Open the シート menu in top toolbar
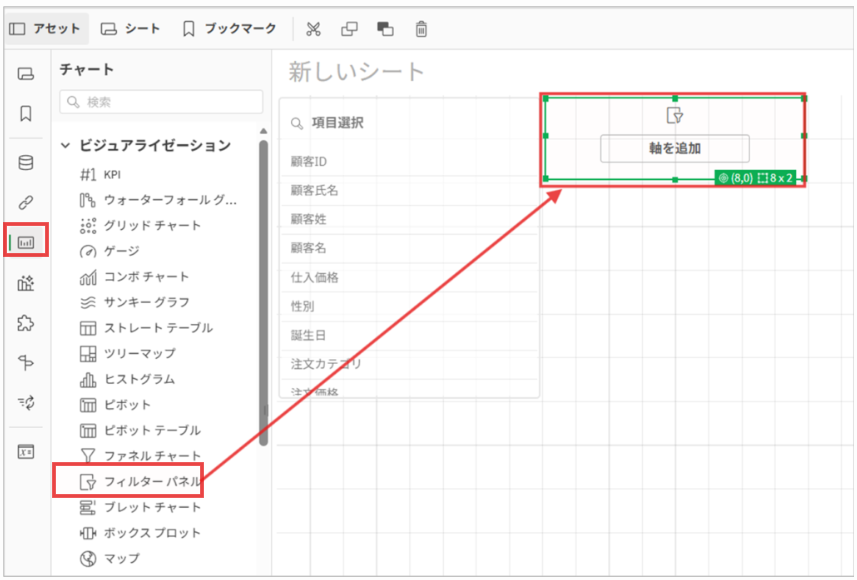Screen dimensions: 857x580 pos(131,29)
